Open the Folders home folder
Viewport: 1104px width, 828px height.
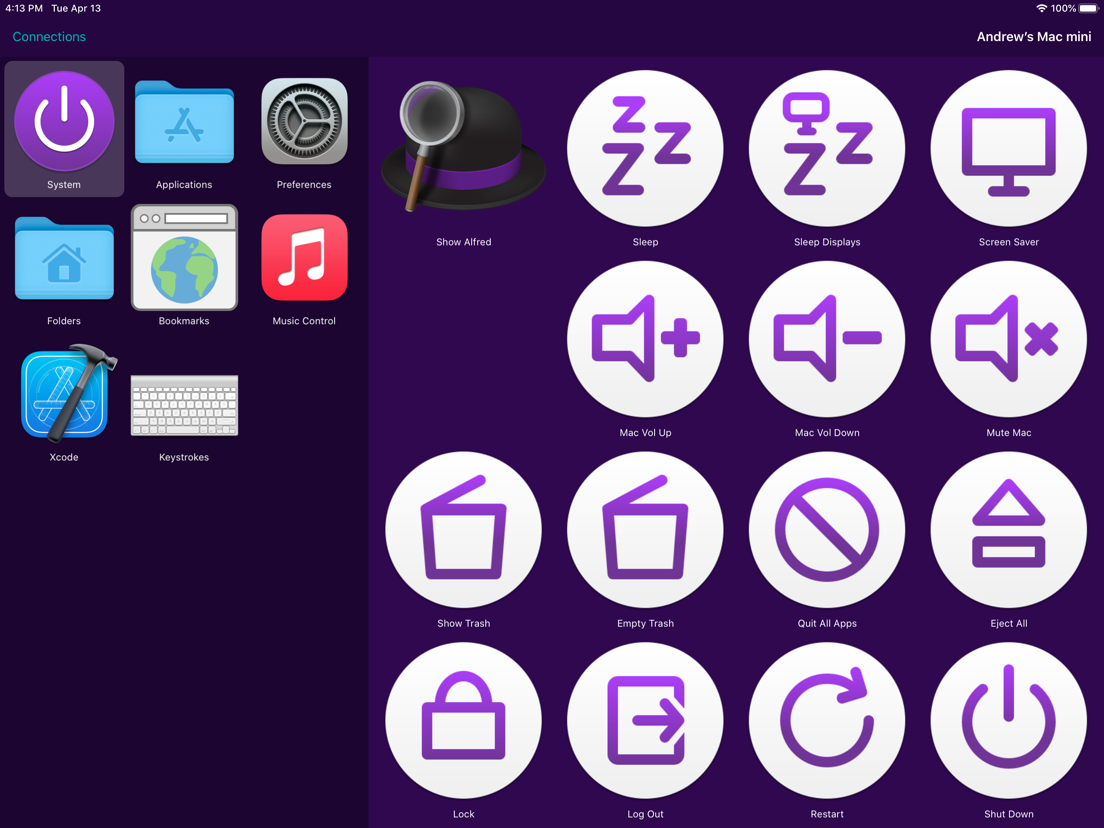point(64,258)
